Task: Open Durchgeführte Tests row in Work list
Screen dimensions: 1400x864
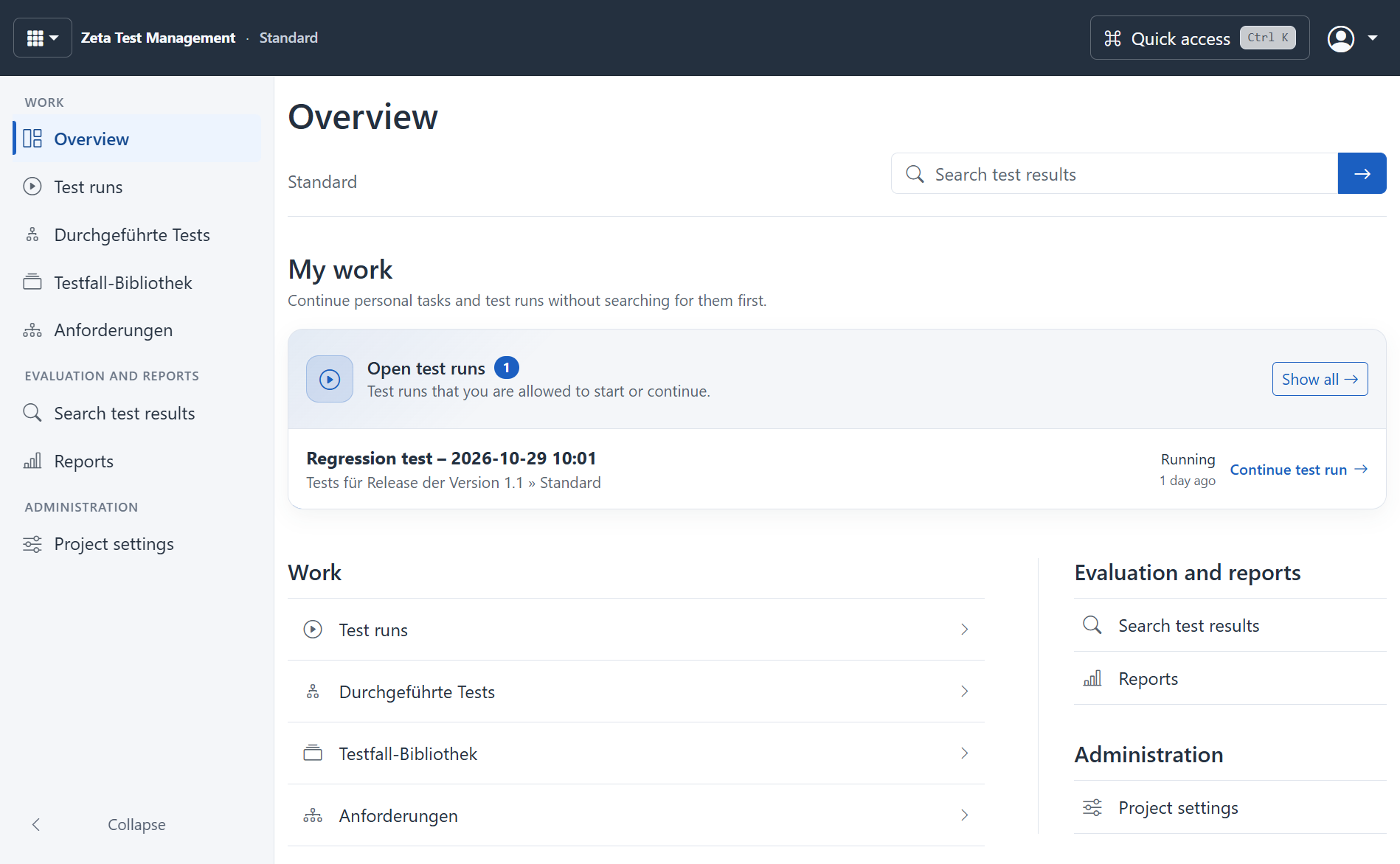Action: (x=636, y=691)
